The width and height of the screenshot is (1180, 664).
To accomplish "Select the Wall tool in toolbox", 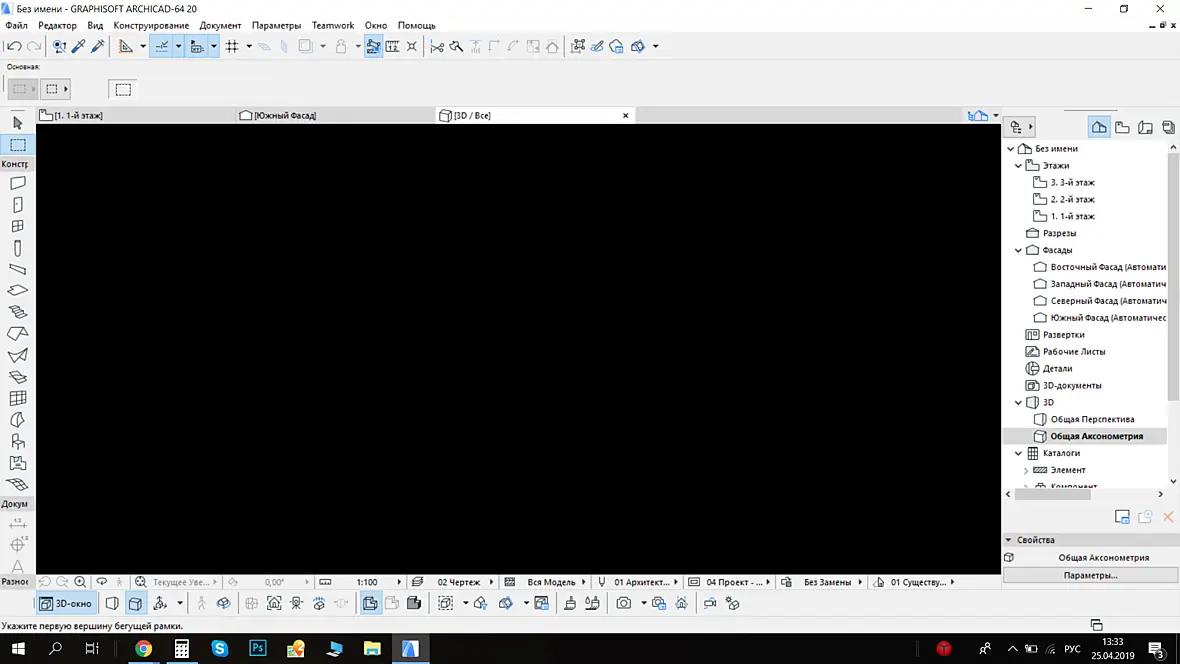I will [17, 183].
